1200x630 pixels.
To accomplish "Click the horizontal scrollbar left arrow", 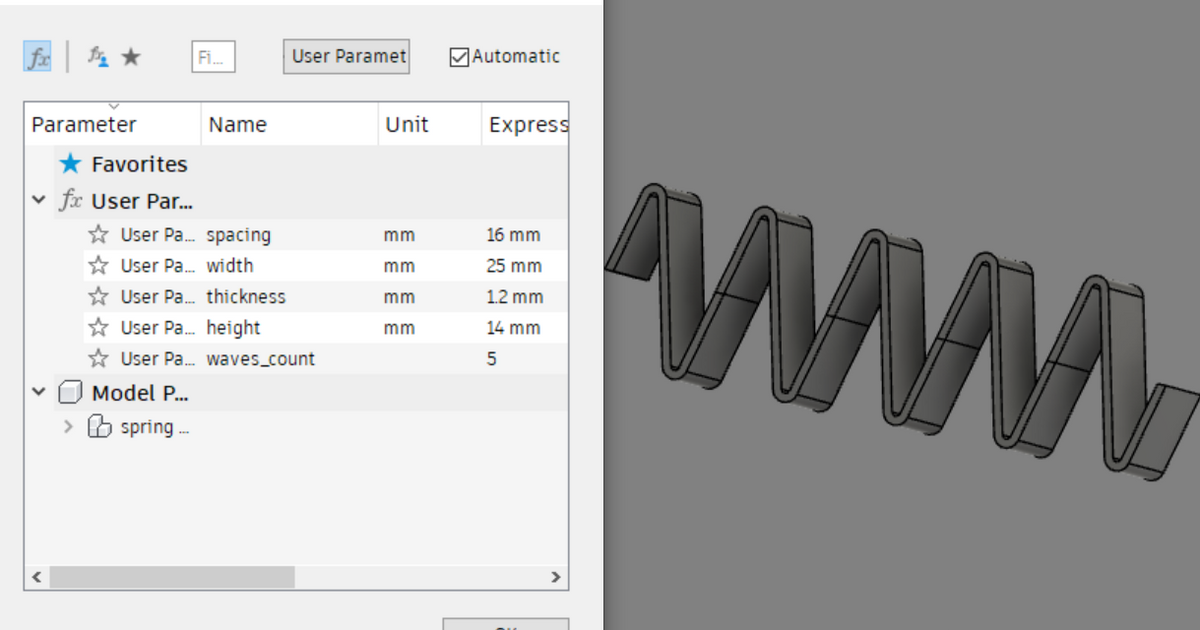I will (37, 577).
